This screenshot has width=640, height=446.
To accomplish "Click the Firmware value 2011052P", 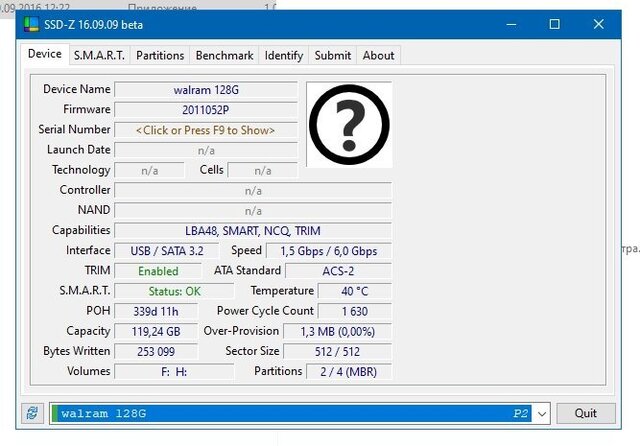I will (x=206, y=110).
